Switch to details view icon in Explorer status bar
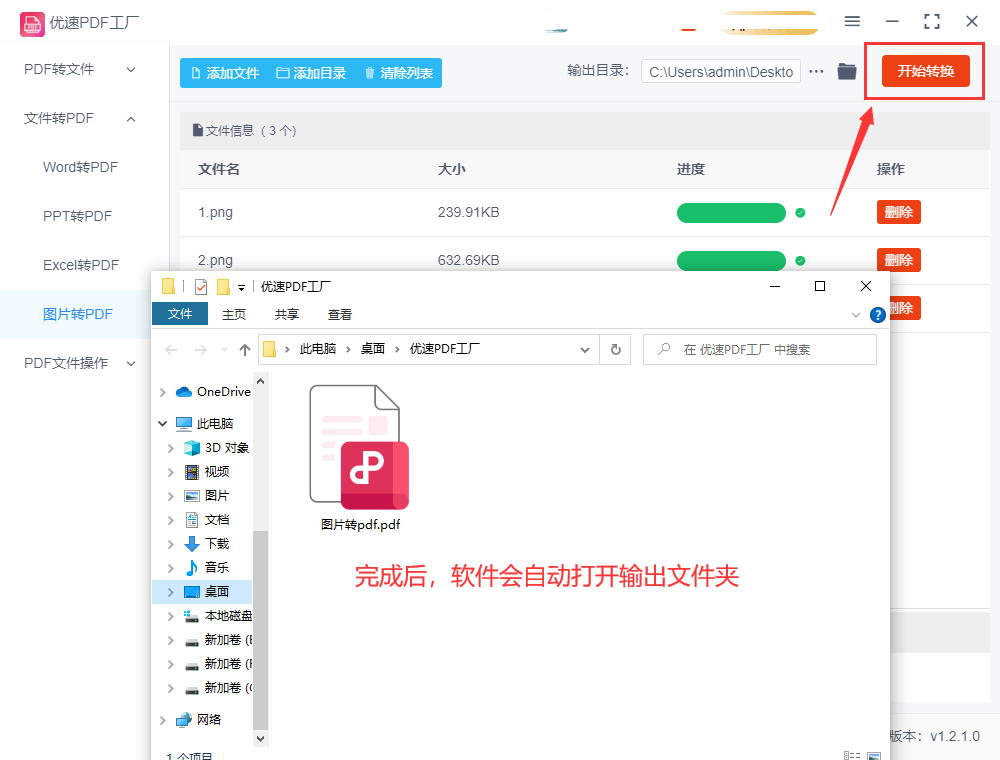Screen dimensions: 1000x760 tap(851, 756)
